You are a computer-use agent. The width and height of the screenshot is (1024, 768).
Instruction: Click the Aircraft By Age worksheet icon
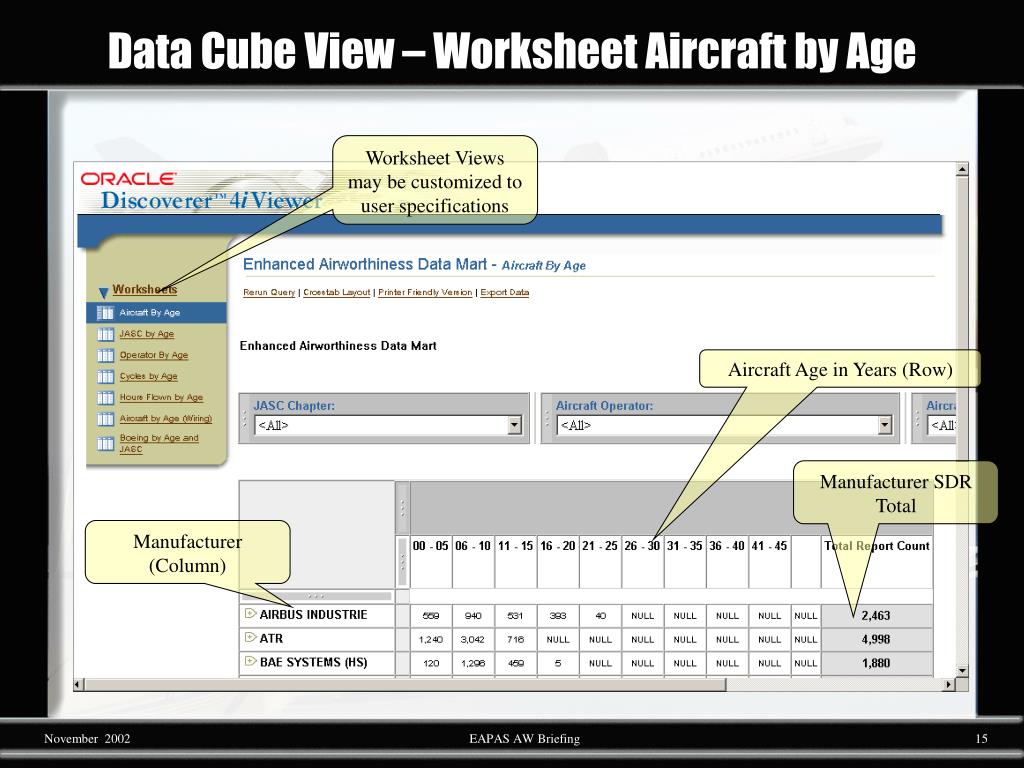[x=105, y=313]
